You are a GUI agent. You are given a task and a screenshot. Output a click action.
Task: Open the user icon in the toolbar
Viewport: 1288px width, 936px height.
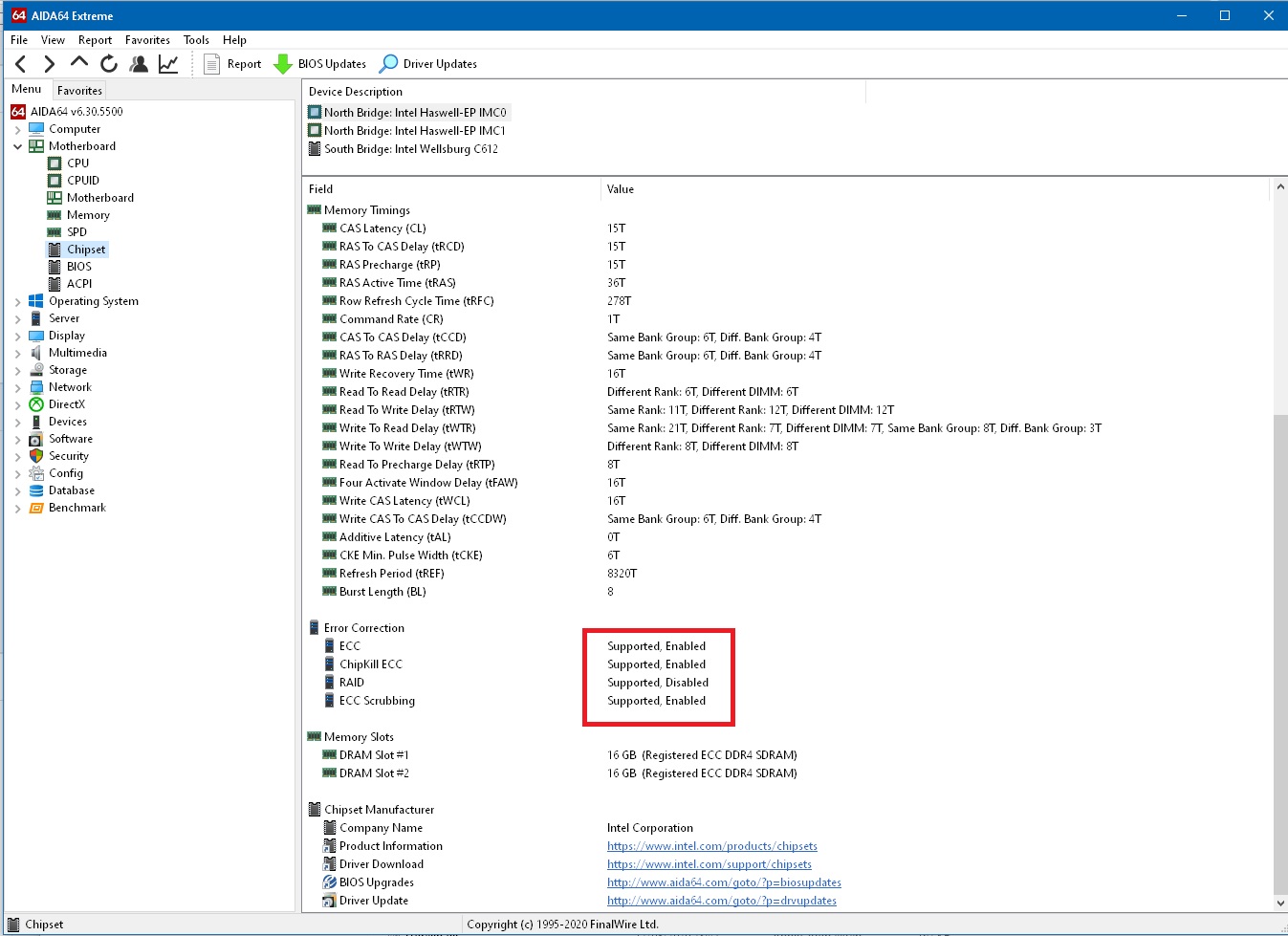139,64
